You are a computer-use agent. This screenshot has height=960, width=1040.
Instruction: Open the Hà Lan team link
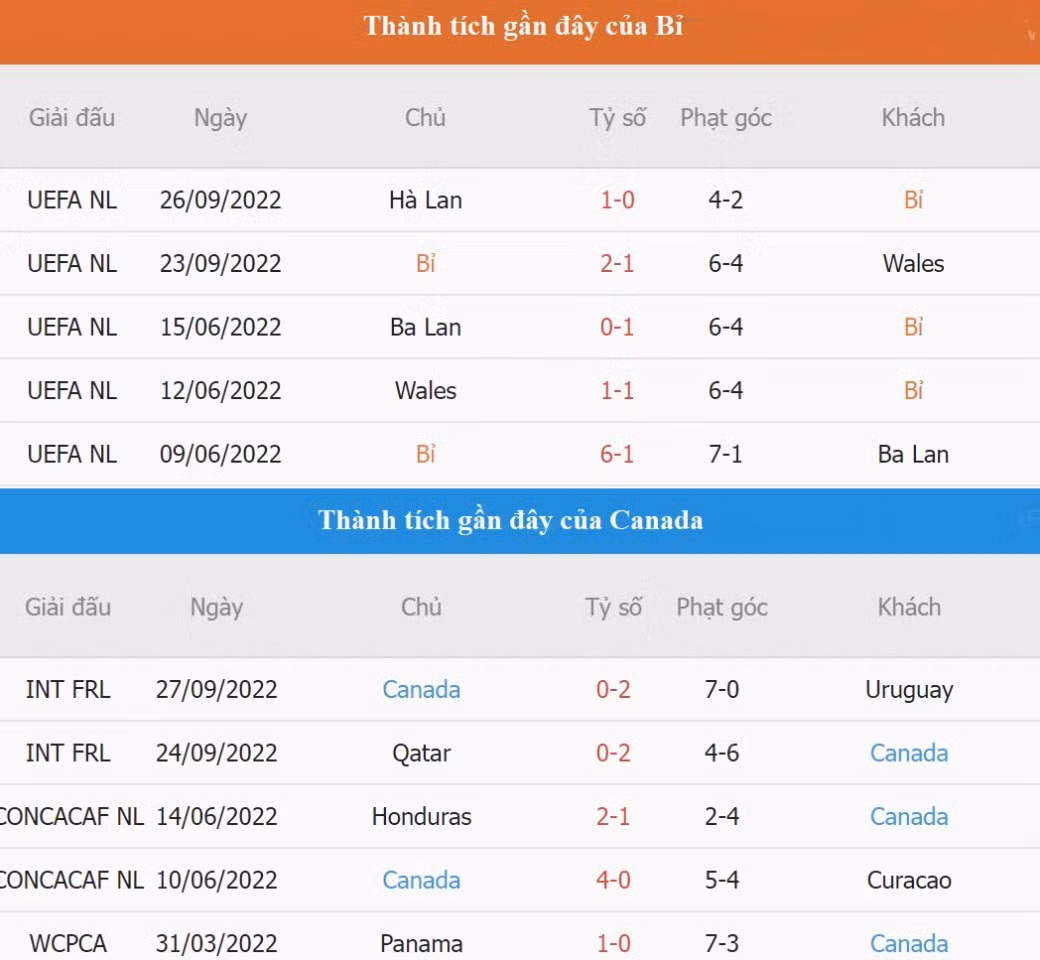425,200
